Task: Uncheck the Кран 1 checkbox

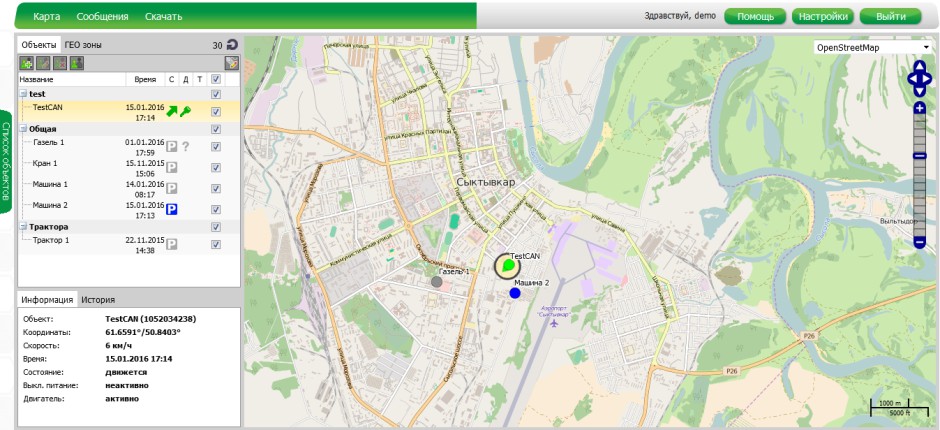Action: pyautogui.click(x=216, y=167)
